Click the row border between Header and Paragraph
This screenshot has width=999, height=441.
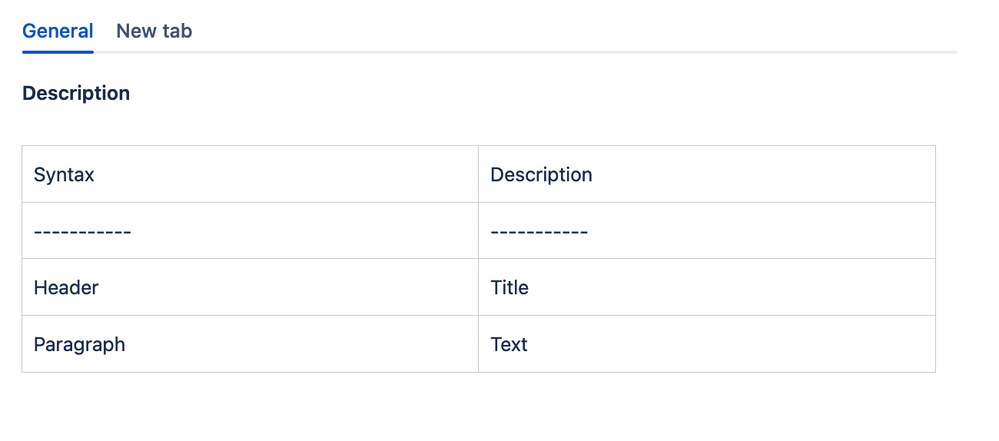[250, 316]
